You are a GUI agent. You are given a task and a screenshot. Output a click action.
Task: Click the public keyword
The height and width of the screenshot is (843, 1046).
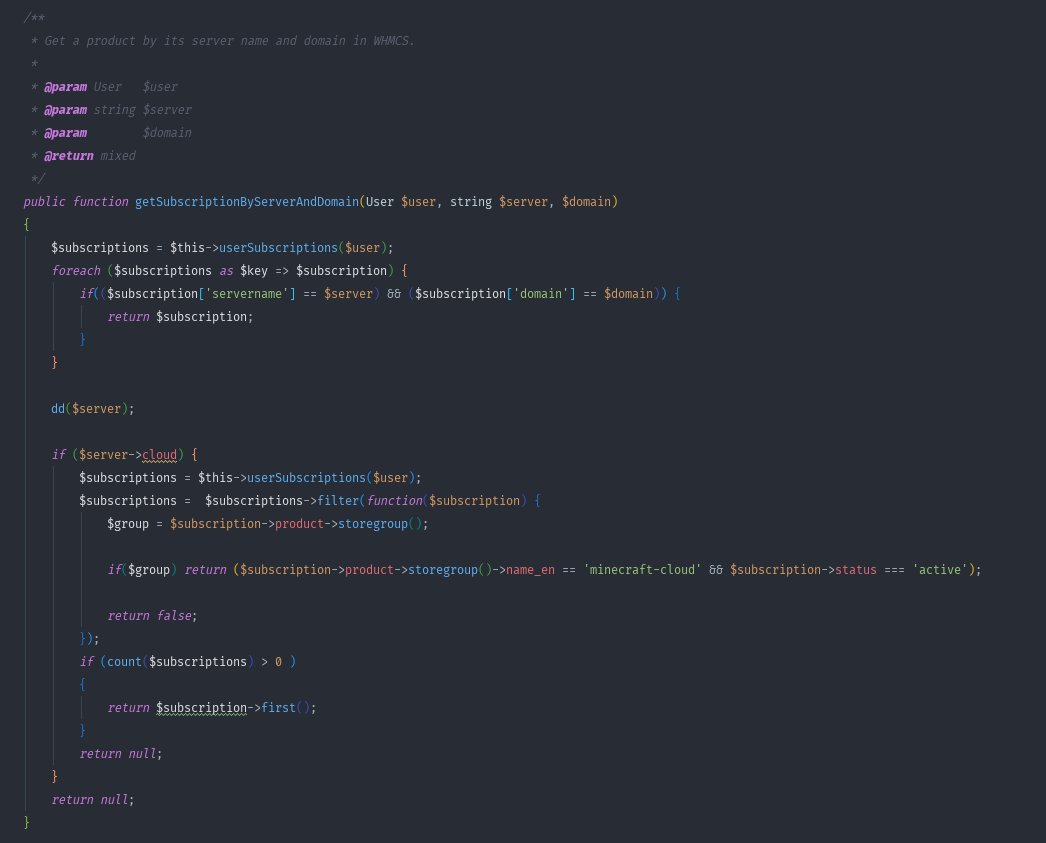click(44, 202)
